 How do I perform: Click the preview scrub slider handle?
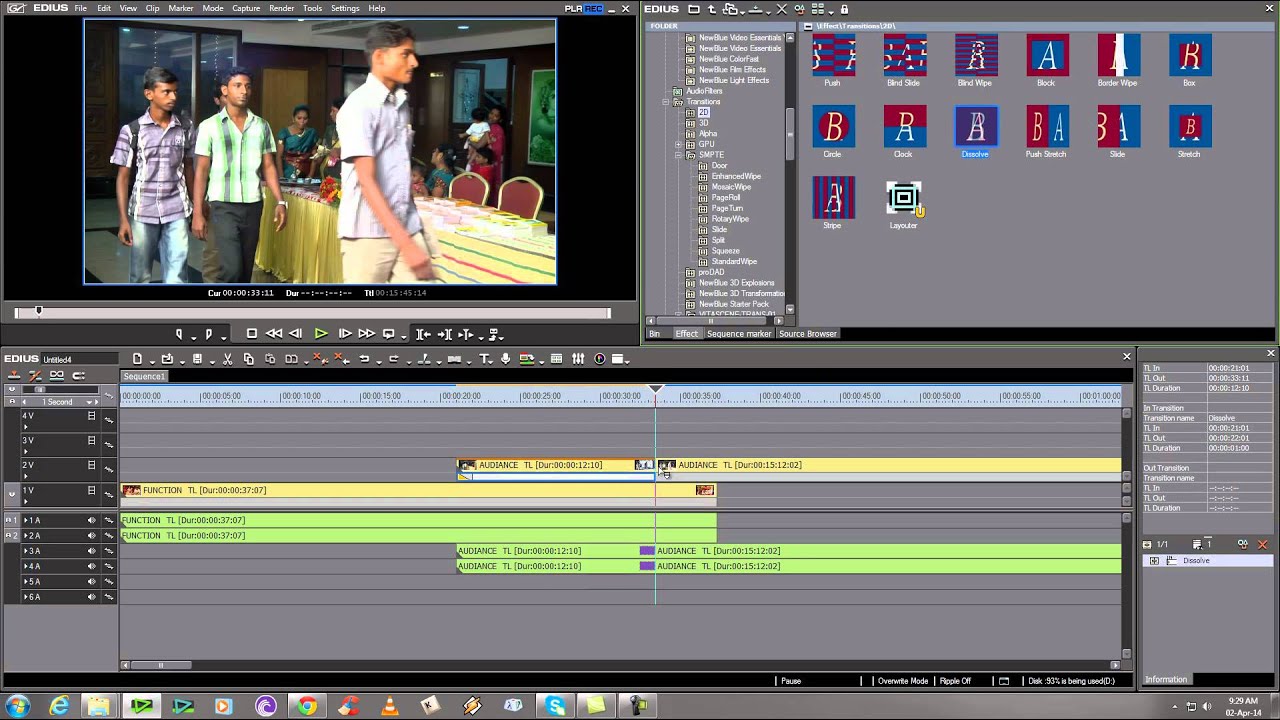(39, 312)
